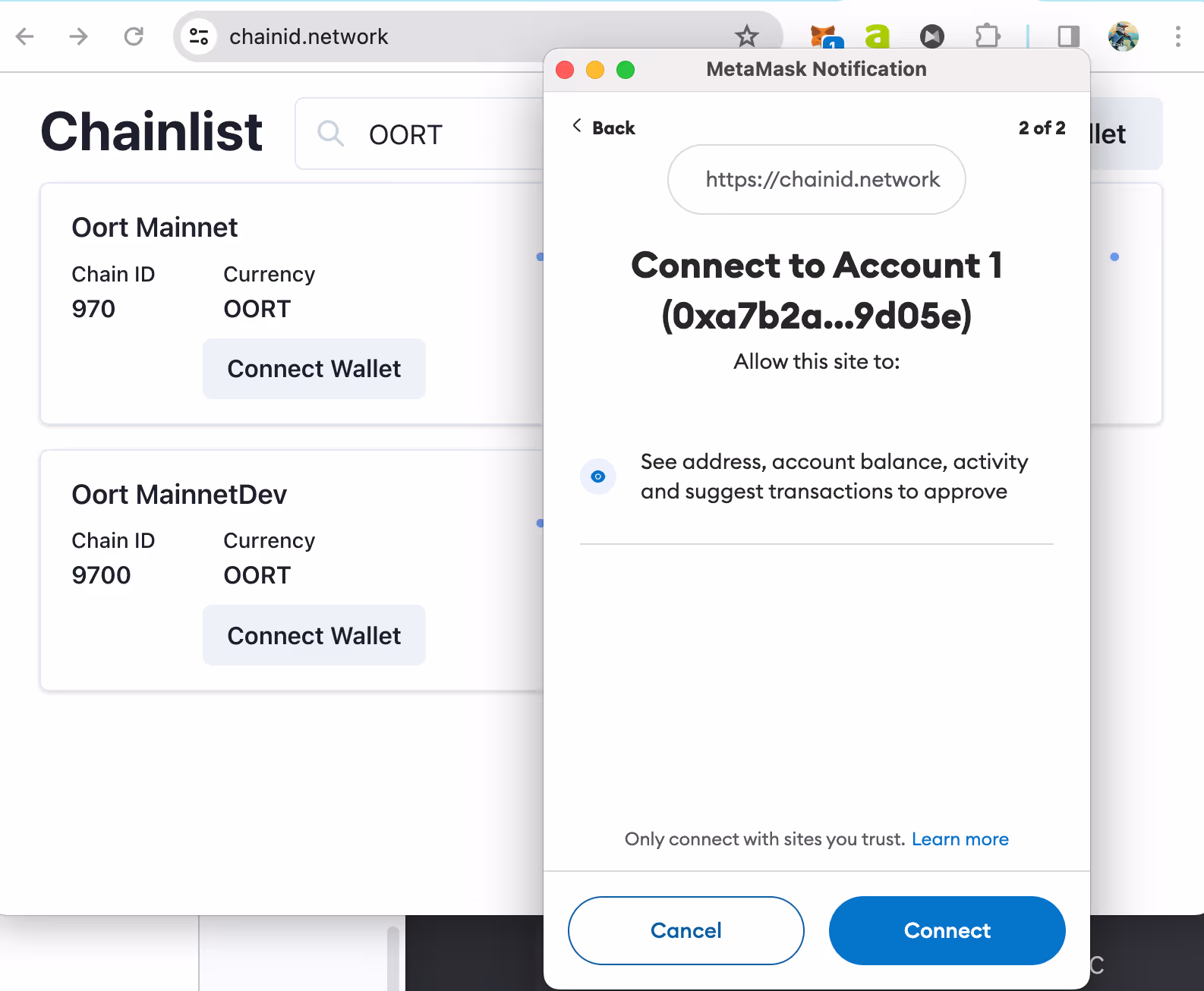
Task: Click the eye permission icon in MetaMask
Action: pos(598,477)
